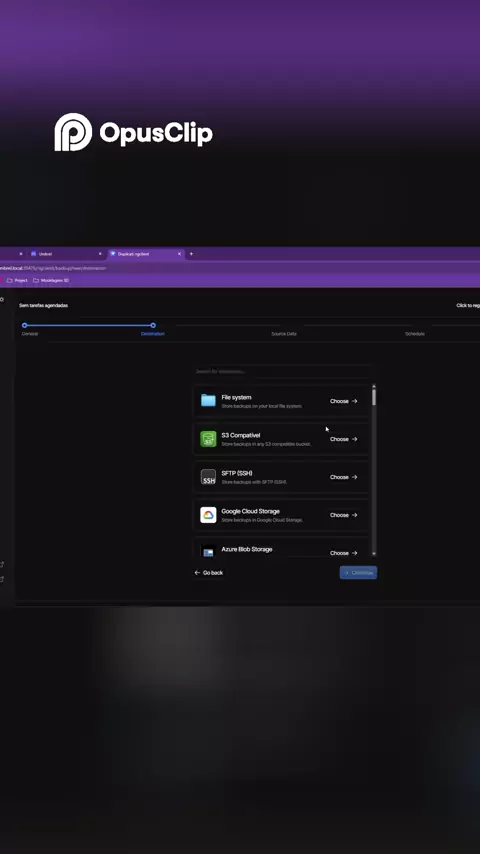The image size is (480, 854).
Task: Open the Project bookmarks folder
Action: point(17,280)
